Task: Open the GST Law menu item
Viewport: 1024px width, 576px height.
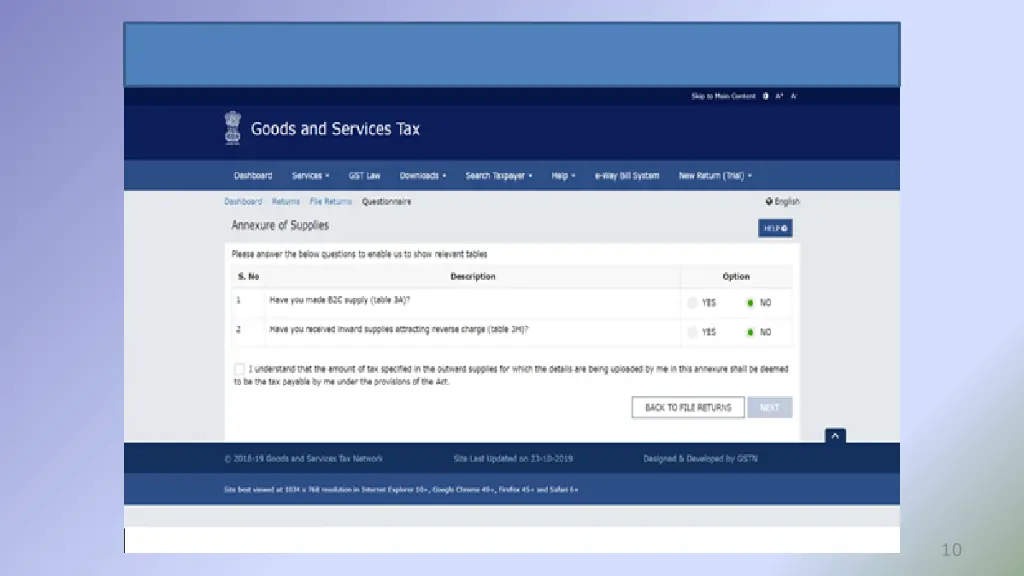Action: 364,176
